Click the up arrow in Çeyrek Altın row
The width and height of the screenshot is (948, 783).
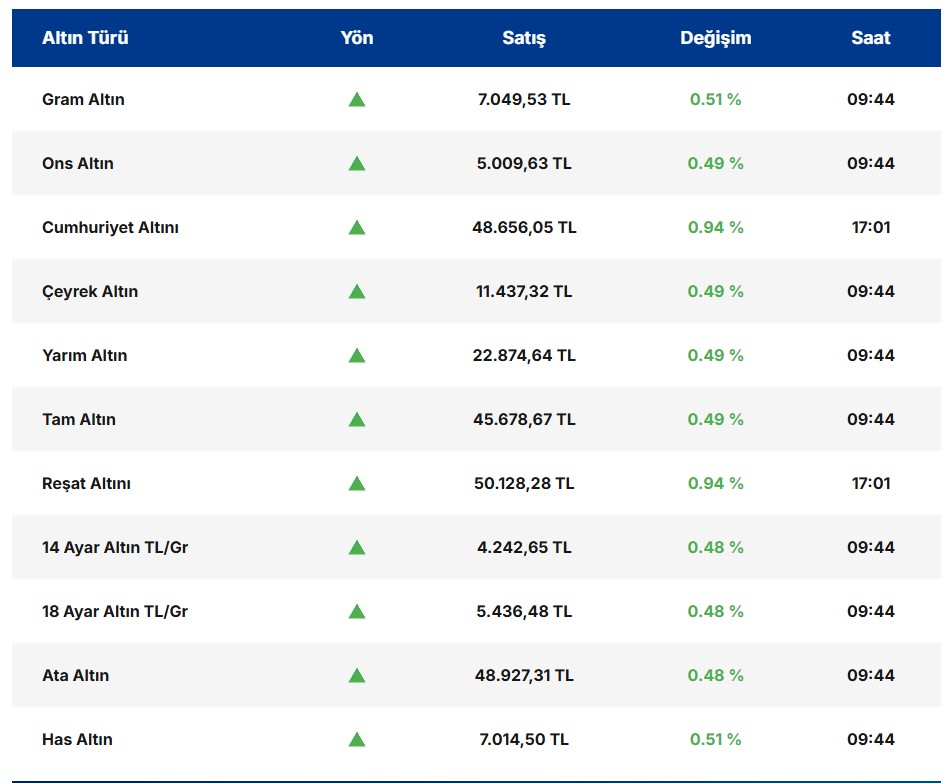tap(356, 291)
